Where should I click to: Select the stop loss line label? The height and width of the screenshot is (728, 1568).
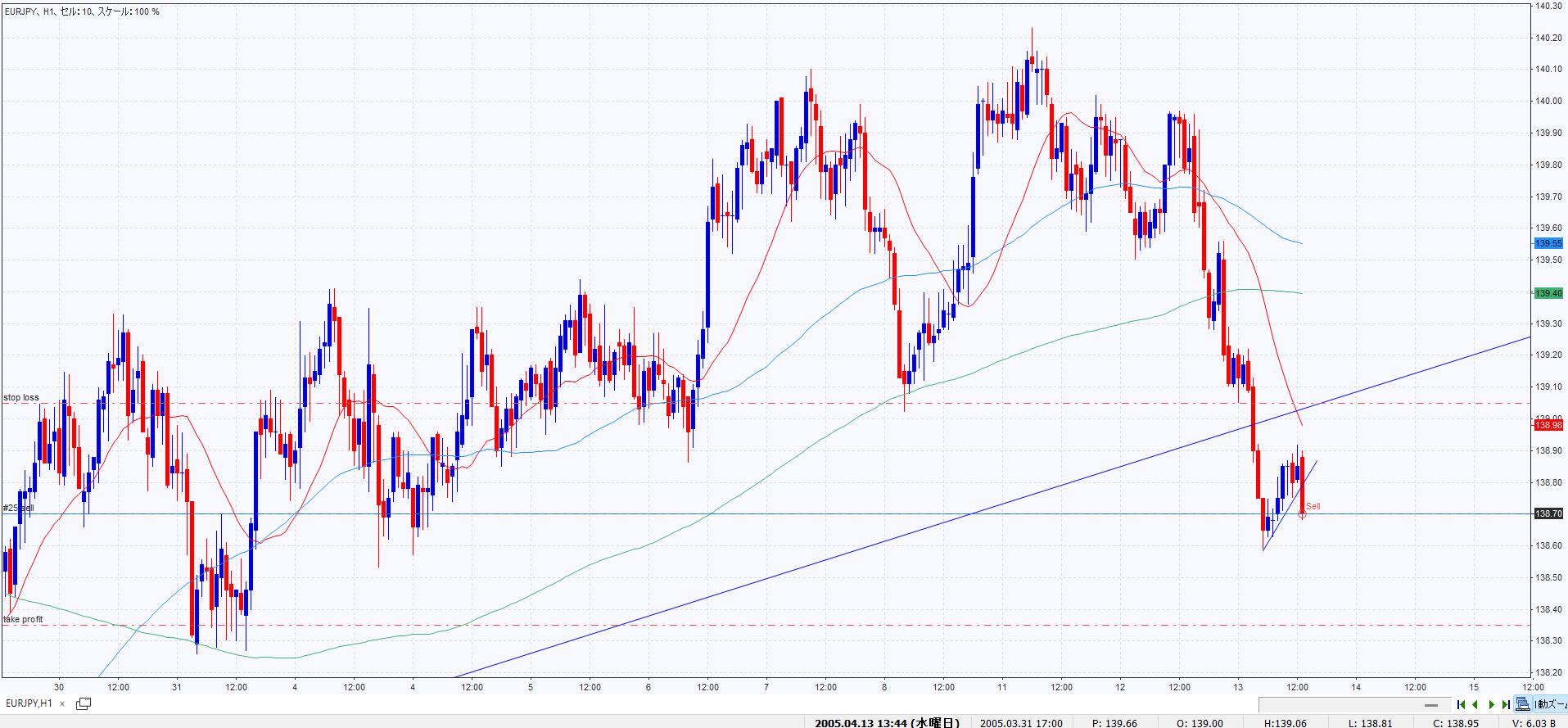(21, 398)
